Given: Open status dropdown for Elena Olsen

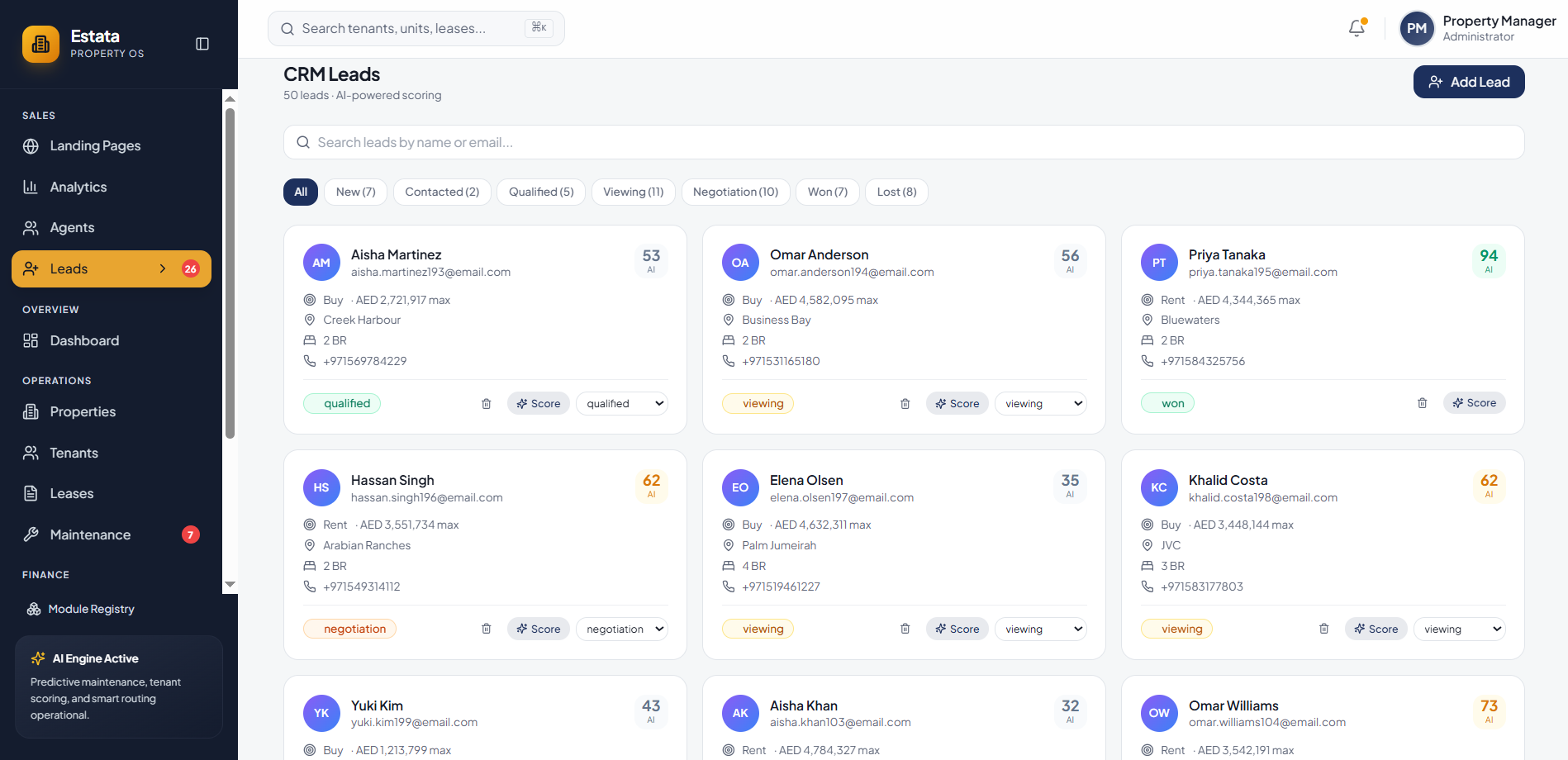Looking at the screenshot, I should click(x=1041, y=629).
